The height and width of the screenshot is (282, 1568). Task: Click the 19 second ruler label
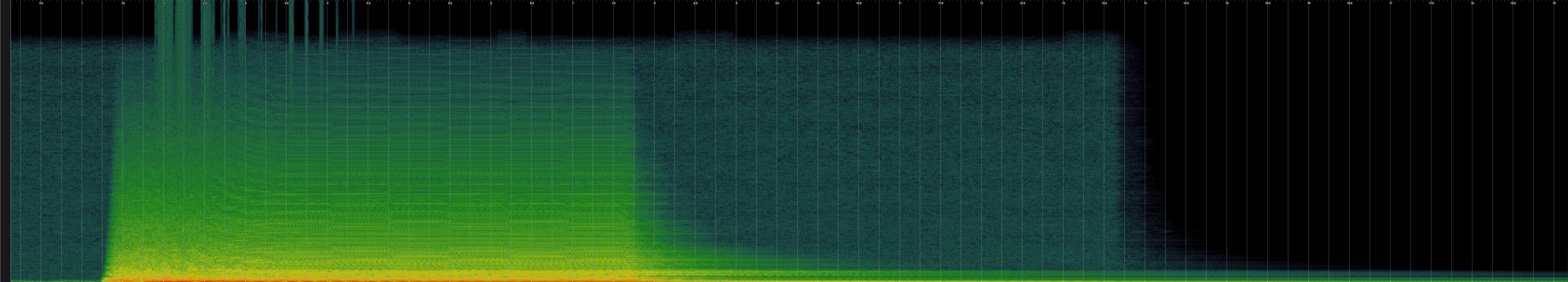click(1554, 3)
